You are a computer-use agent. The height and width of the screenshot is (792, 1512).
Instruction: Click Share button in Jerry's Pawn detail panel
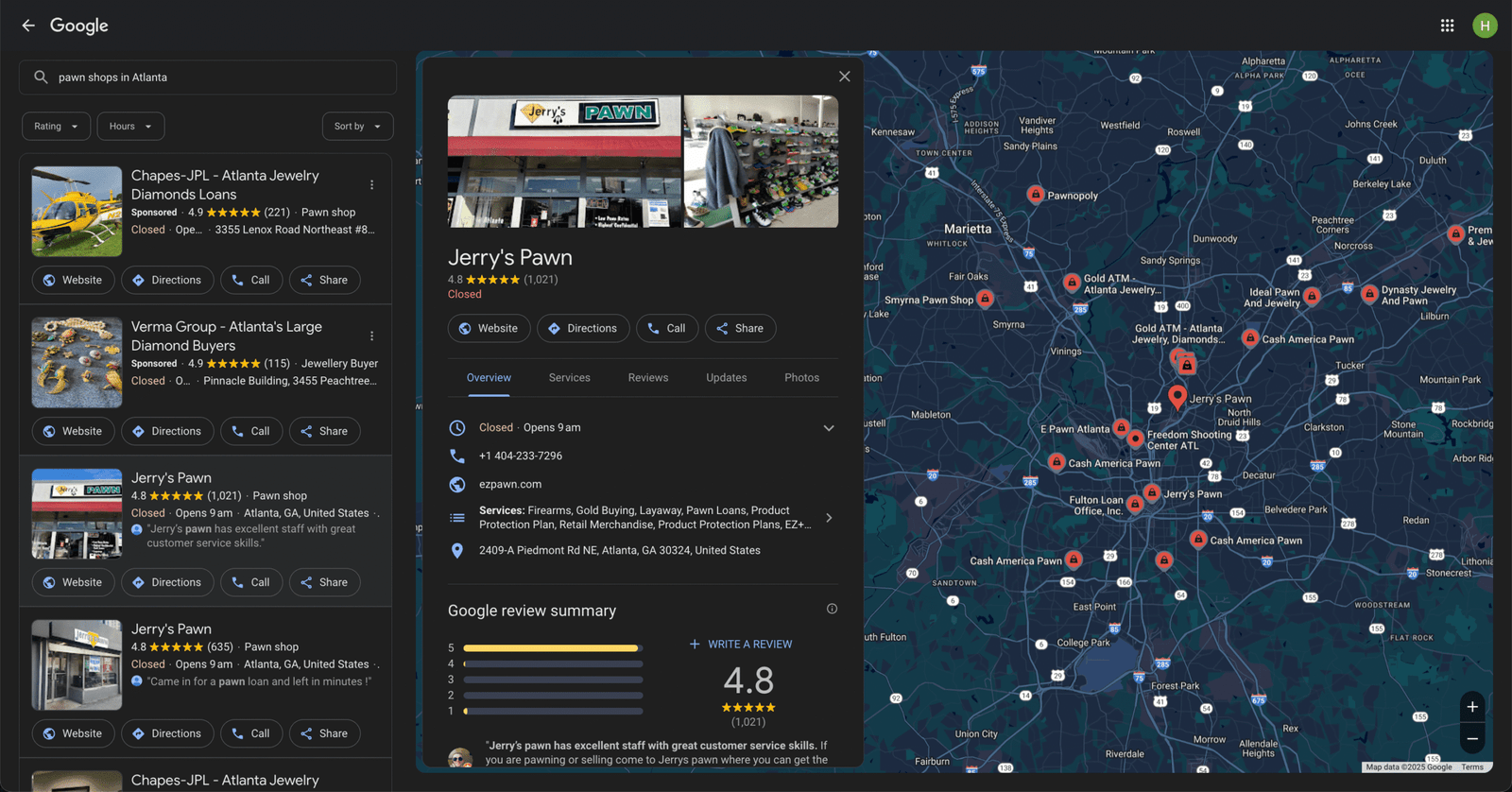(x=740, y=328)
